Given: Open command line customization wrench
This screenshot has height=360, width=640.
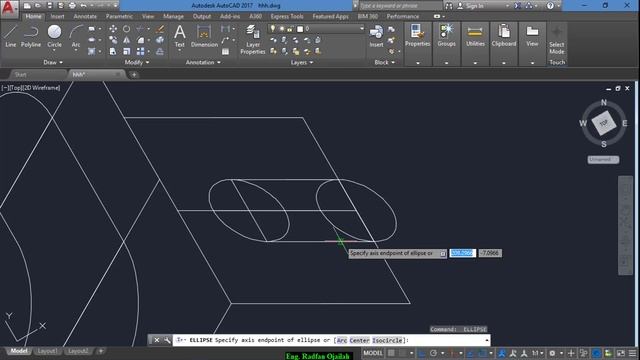Looking at the screenshot, I should pyautogui.click(x=167, y=340).
